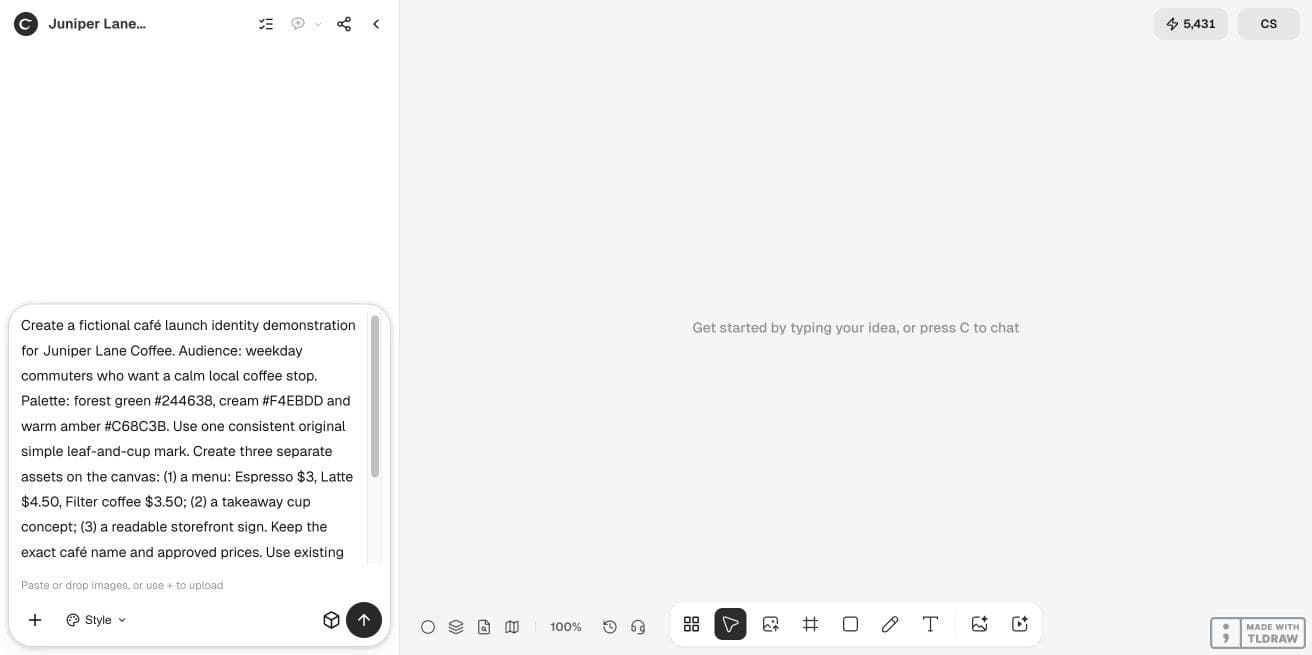The width and height of the screenshot is (1312, 655).
Task: View the 5,431 credits balance
Action: (x=1191, y=24)
